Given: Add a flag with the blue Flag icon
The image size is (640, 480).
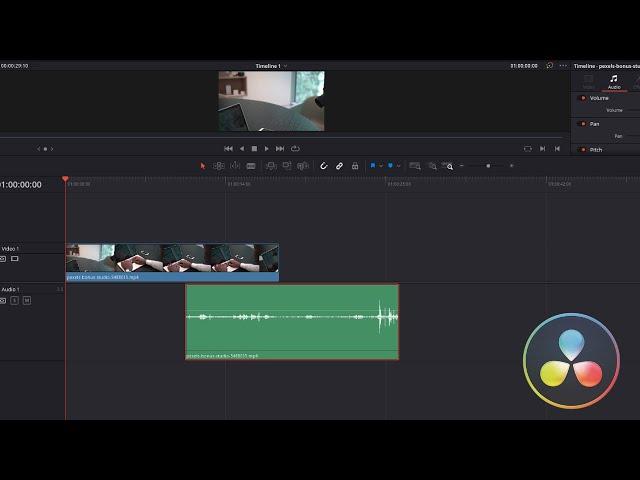Looking at the screenshot, I should [x=373, y=166].
